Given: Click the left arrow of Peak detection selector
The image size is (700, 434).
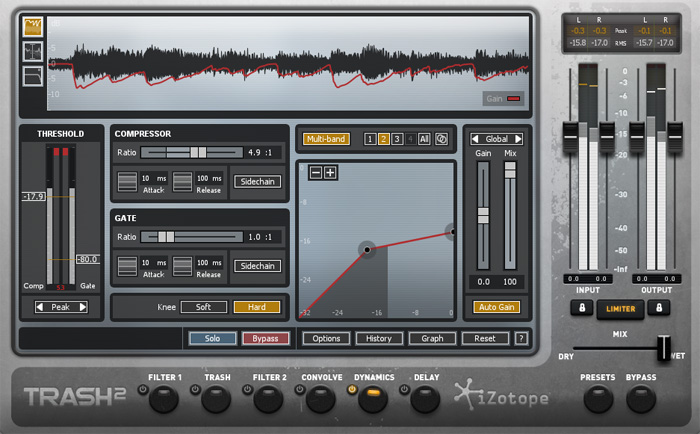Looking at the screenshot, I should [40, 307].
